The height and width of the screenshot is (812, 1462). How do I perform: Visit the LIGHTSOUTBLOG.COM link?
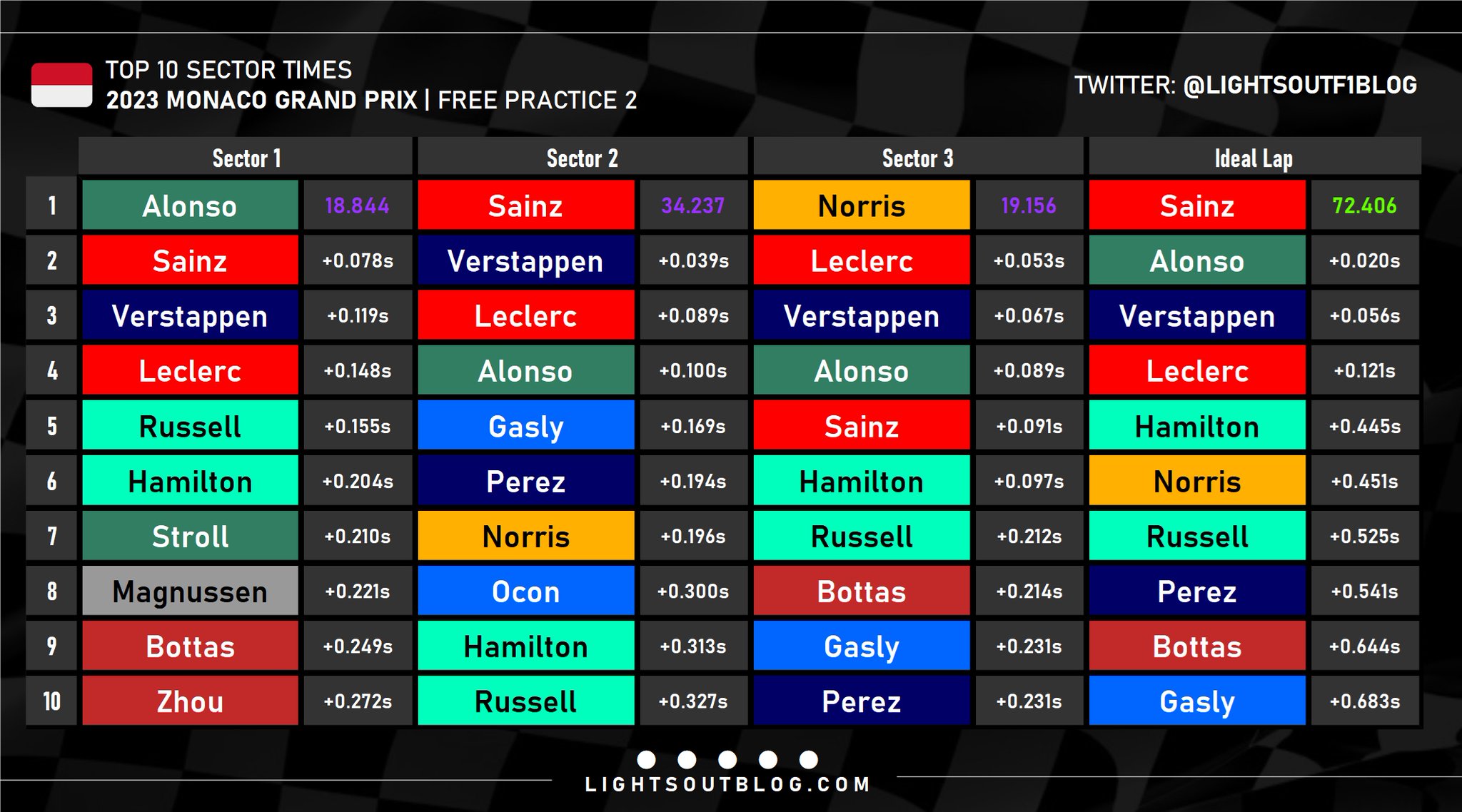pos(727,785)
